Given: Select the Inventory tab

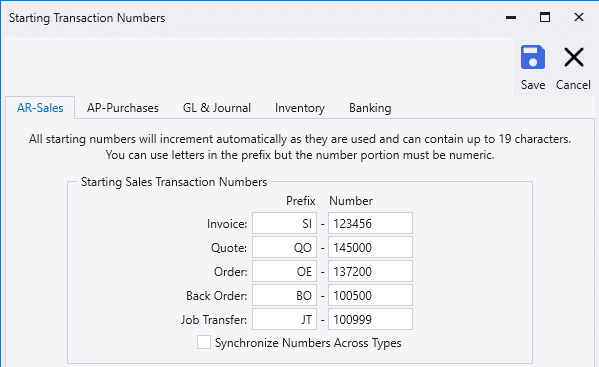Looking at the screenshot, I should coord(300,108).
